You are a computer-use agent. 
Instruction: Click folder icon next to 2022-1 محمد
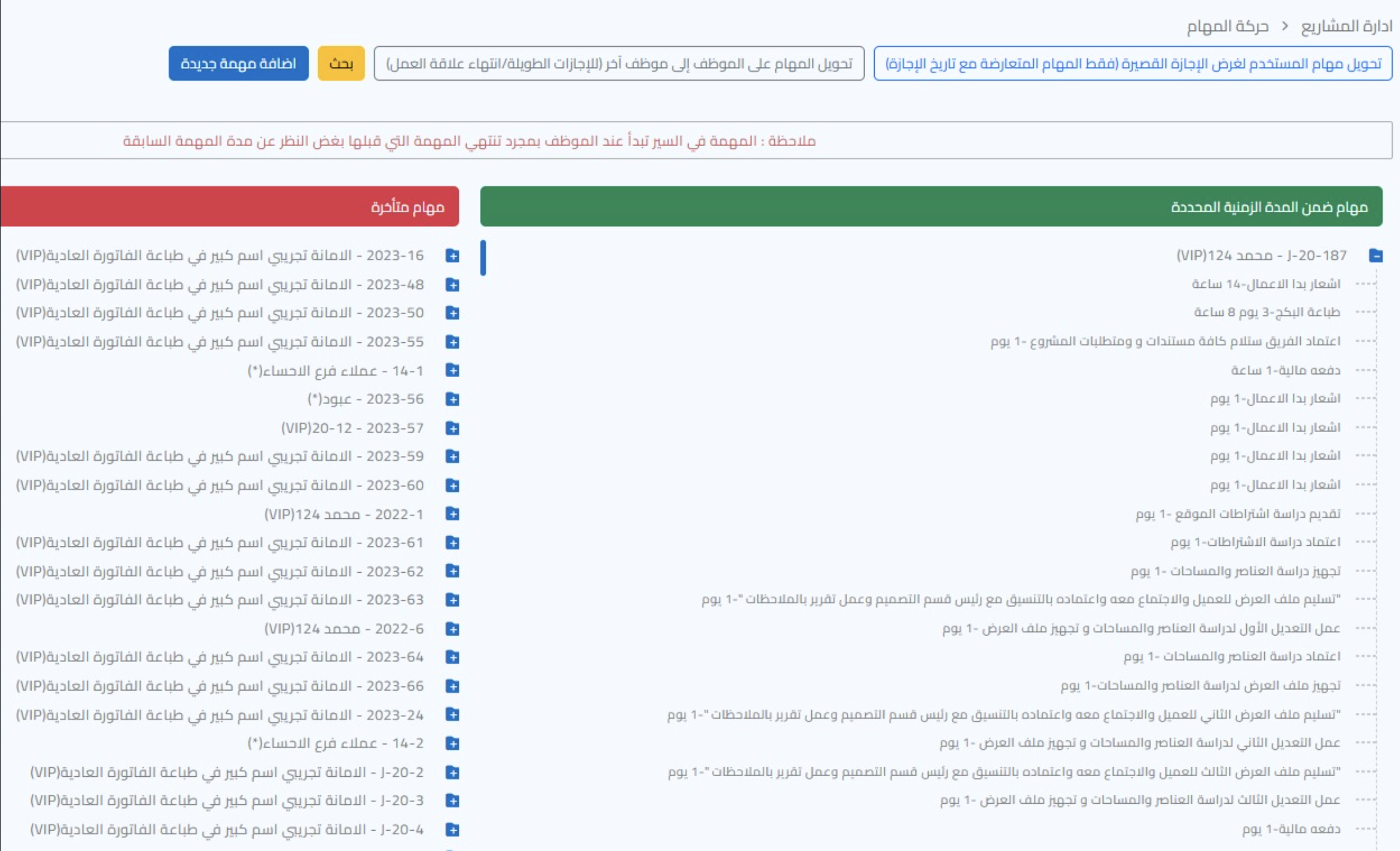coord(452,514)
